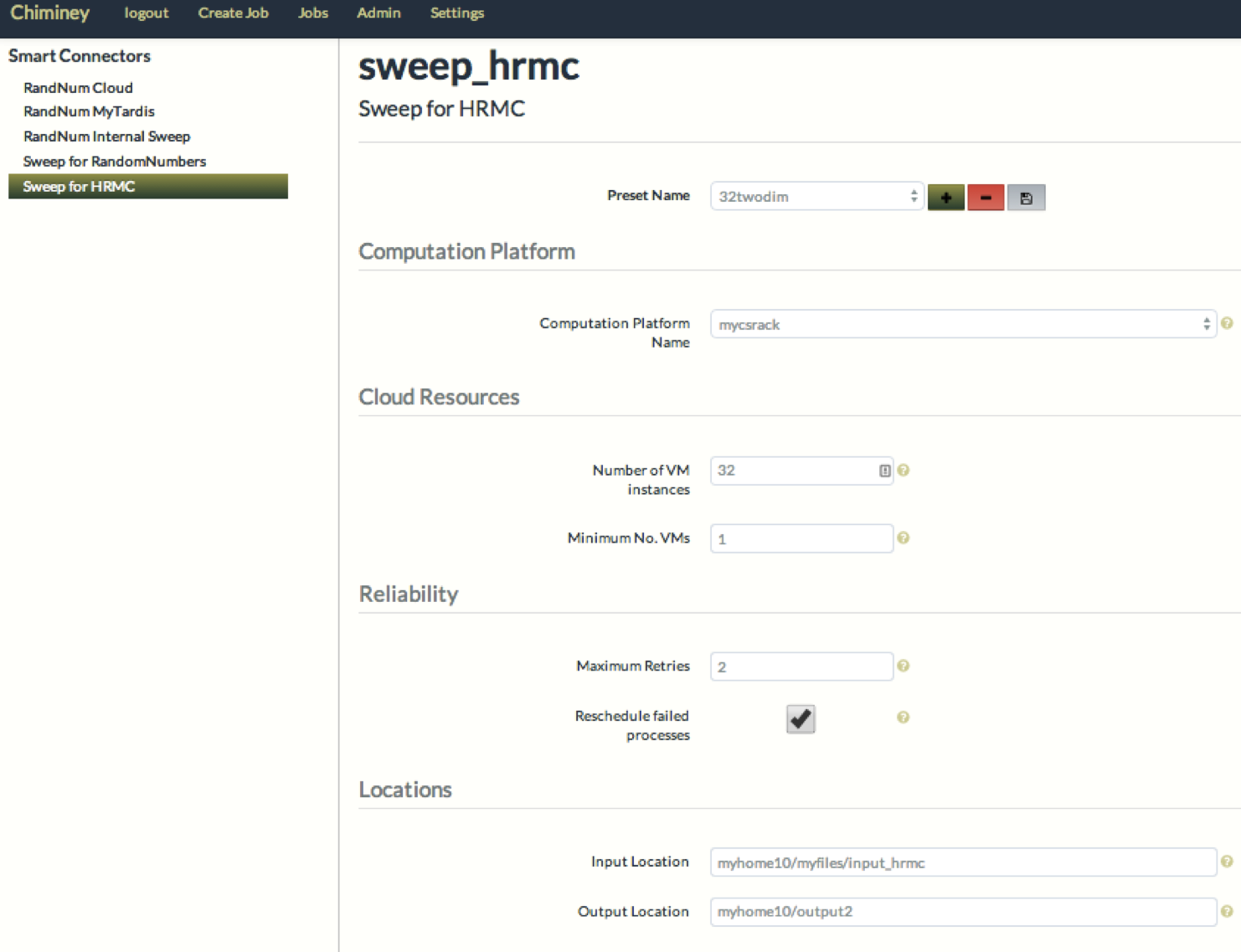Click the save preset floppy disk icon
This screenshot has height=952, width=1241.
pyautogui.click(x=1026, y=198)
